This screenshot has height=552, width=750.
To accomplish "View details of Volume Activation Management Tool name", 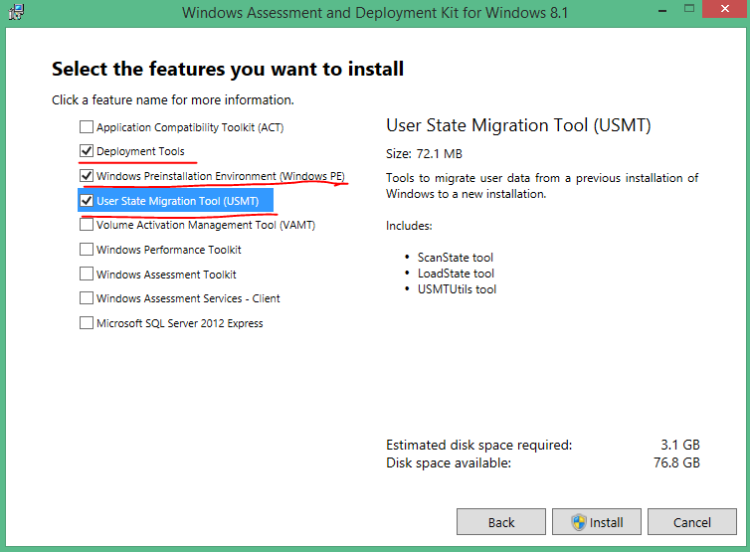I will tap(205, 225).
